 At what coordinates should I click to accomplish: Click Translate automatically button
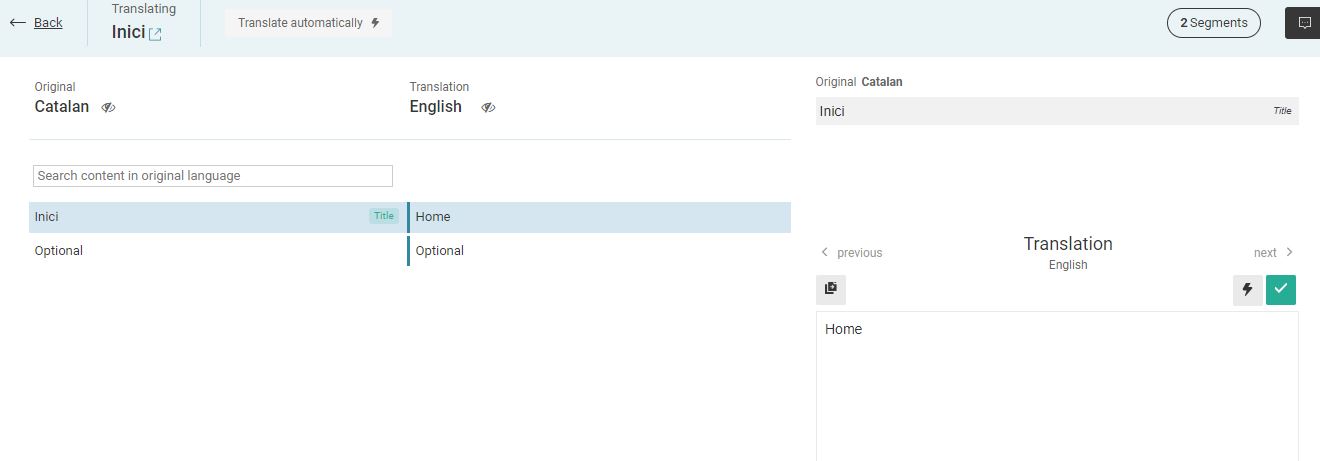click(x=308, y=23)
